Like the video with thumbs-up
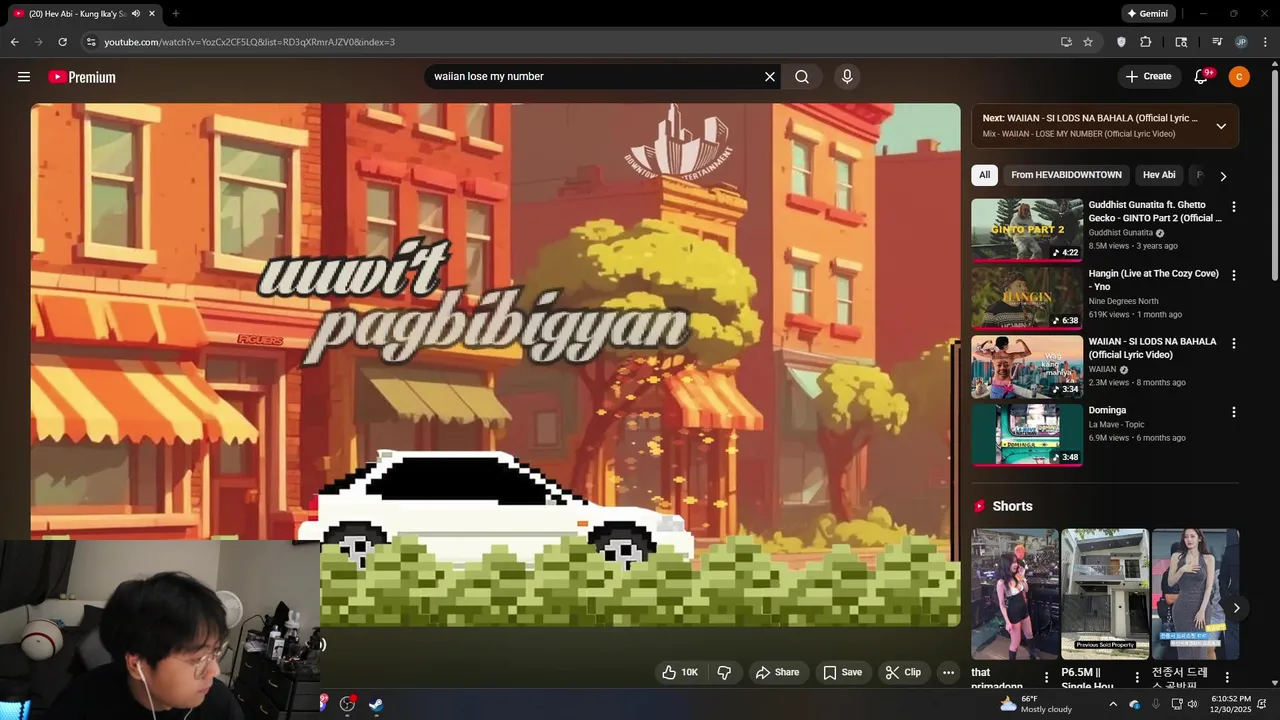This screenshot has width=1280, height=720. pos(680,672)
